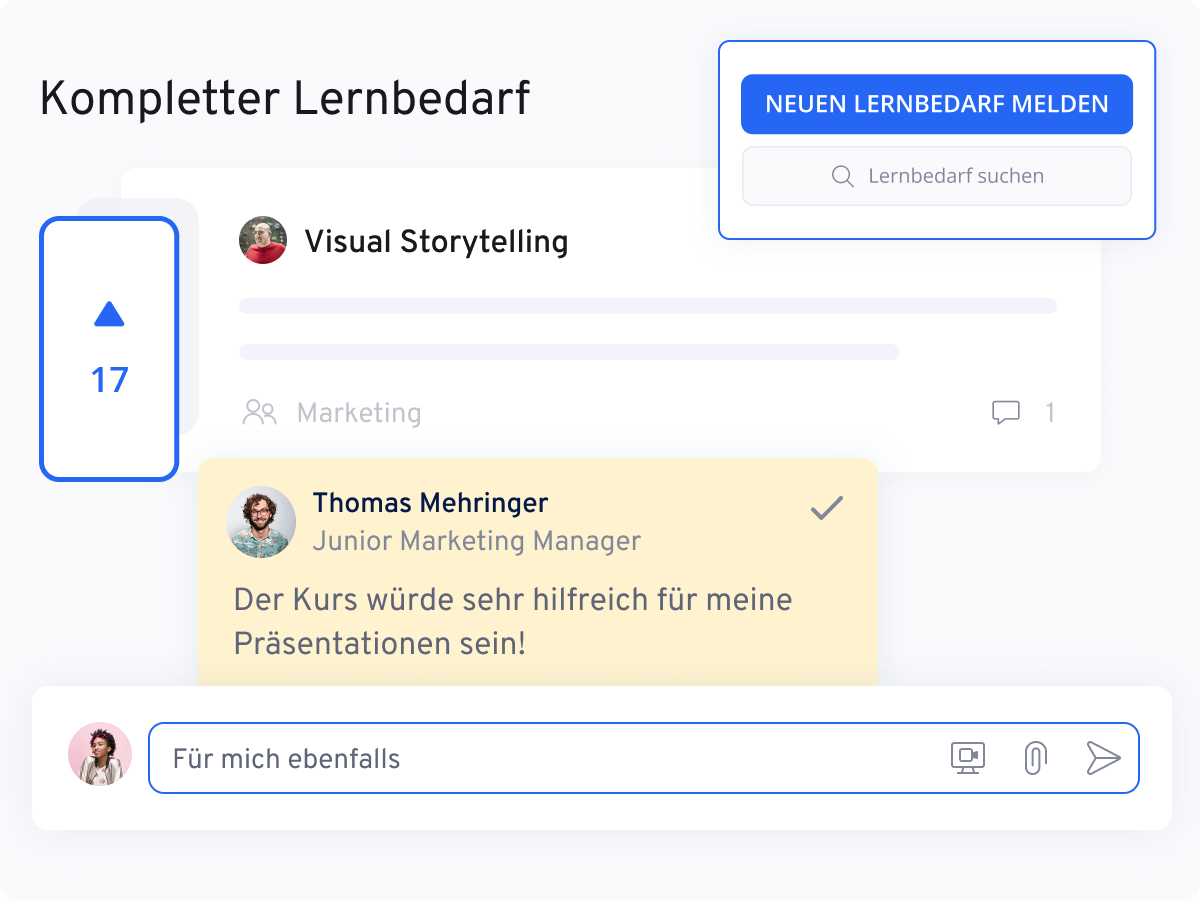1200x900 pixels.
Task: Attach a file using the paperclip icon
Action: pyautogui.click(x=1034, y=758)
